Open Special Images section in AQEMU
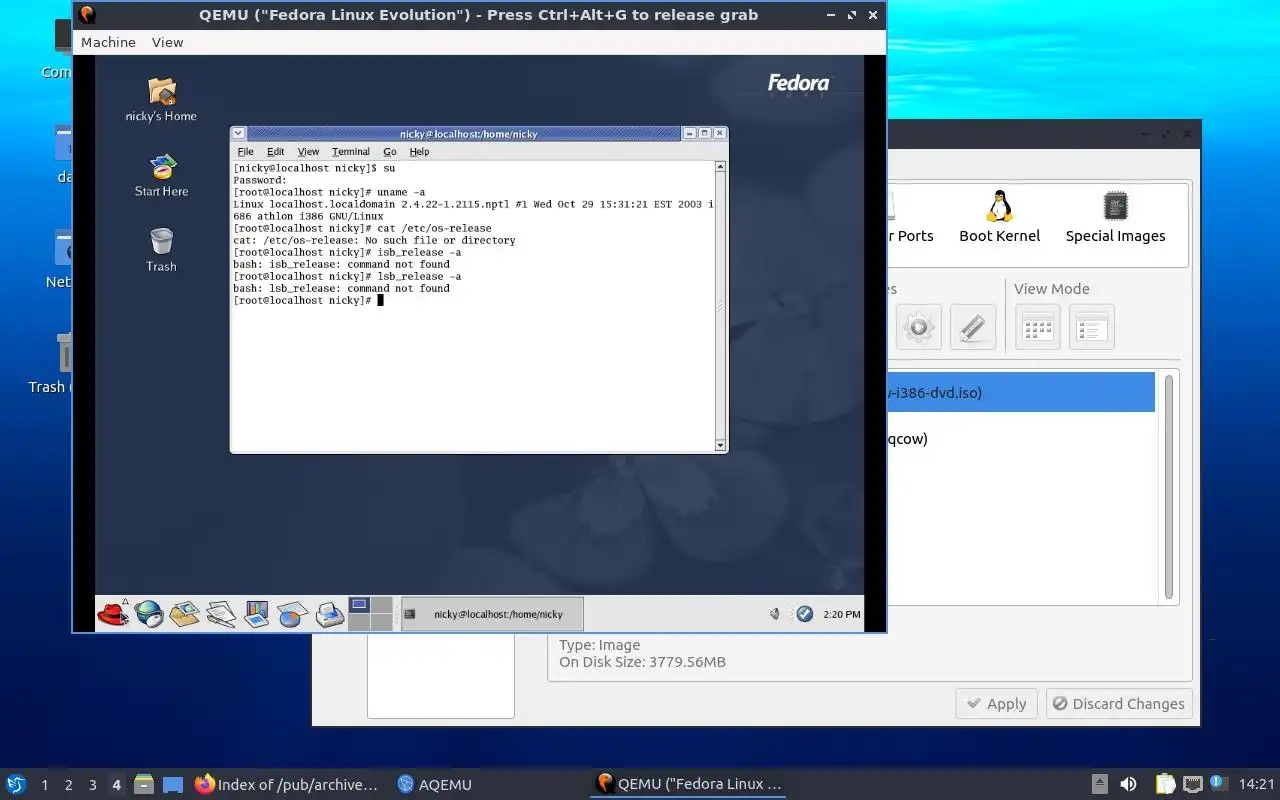Viewport: 1280px width, 800px height. coord(1115,218)
